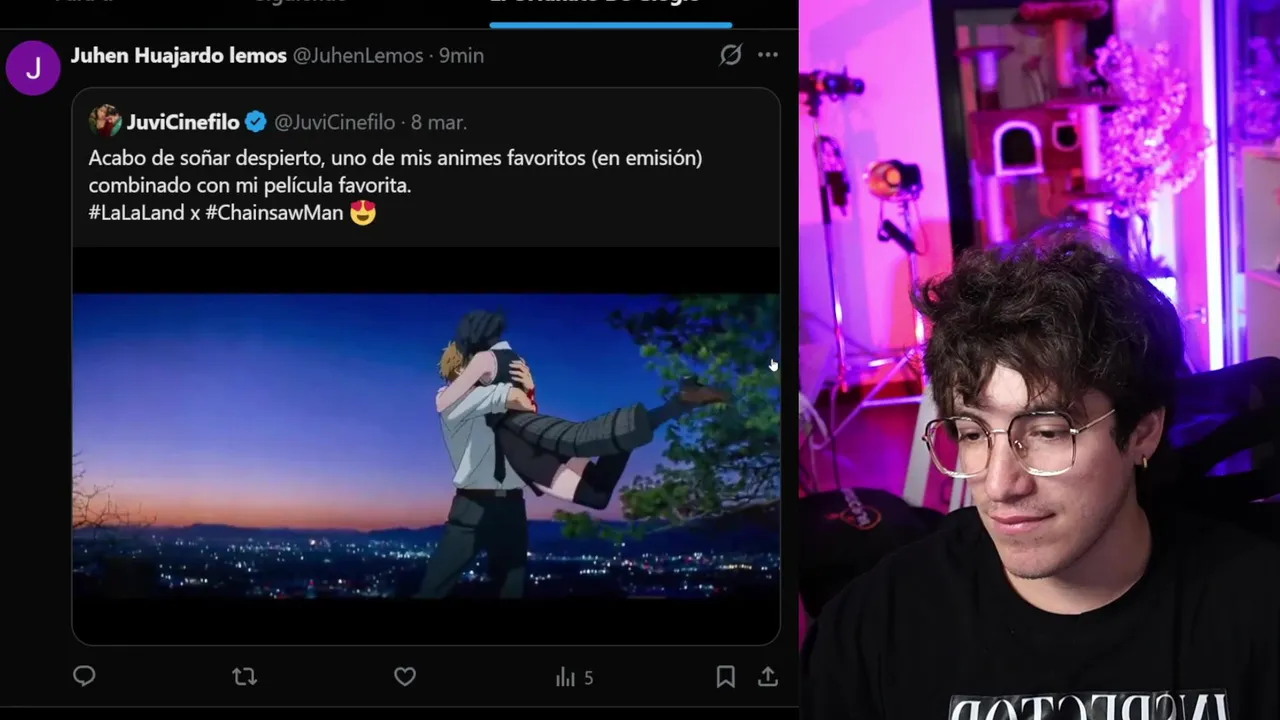The image size is (1280, 720).
Task: View post analytics showing 5 views
Action: [575, 678]
